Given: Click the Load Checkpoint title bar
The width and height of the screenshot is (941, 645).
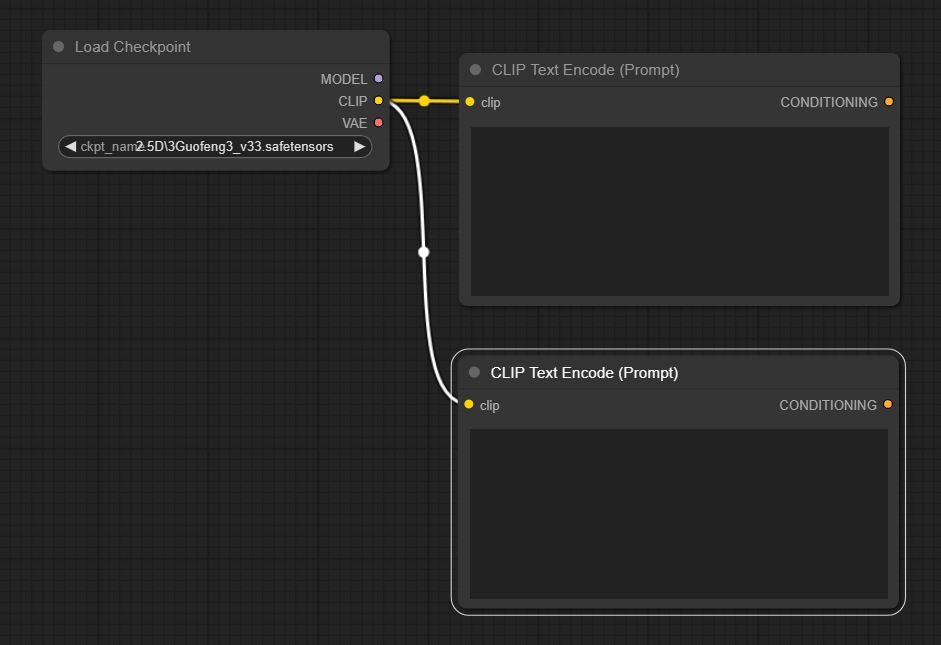Looking at the screenshot, I should (x=216, y=47).
